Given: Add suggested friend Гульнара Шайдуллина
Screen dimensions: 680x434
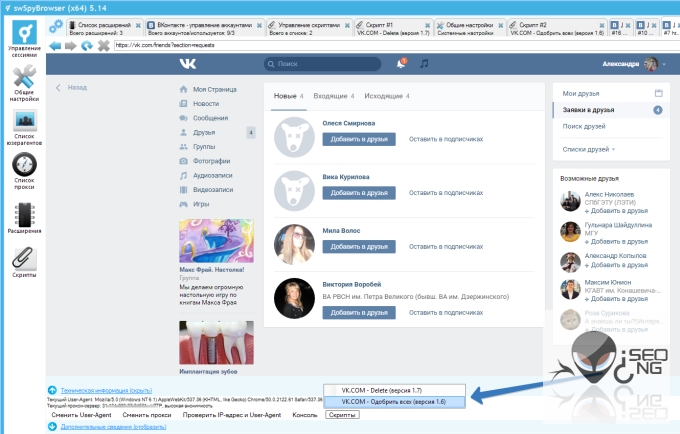Looking at the screenshot, I should [x=616, y=241].
